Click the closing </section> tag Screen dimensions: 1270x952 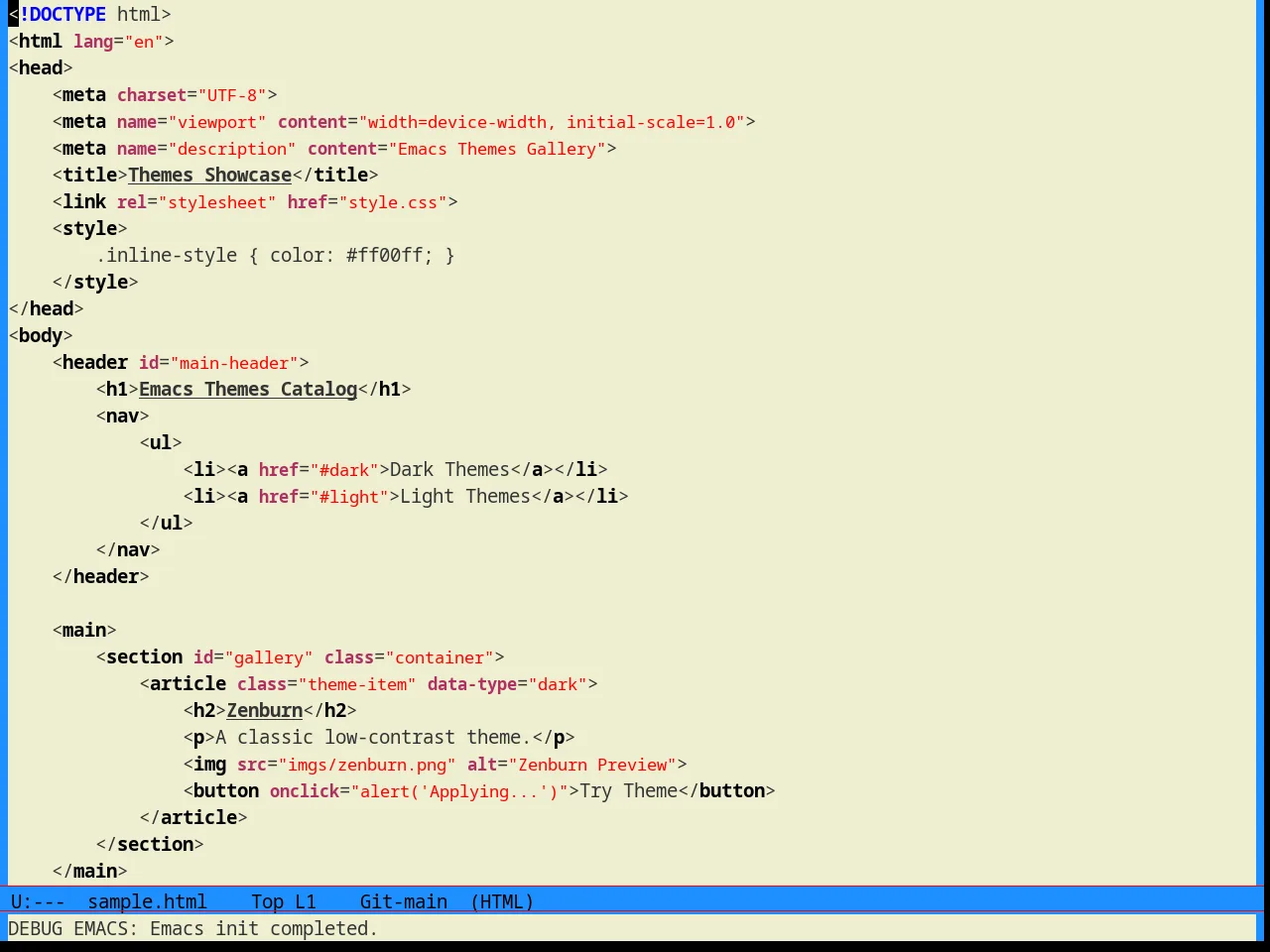(x=150, y=844)
